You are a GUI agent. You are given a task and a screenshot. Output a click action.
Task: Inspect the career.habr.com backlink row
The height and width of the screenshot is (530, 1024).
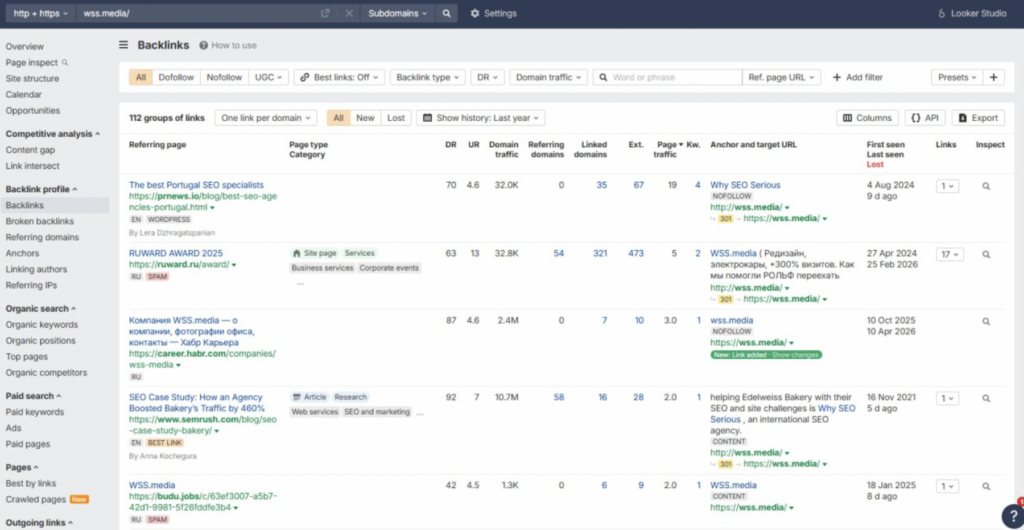tap(985, 321)
